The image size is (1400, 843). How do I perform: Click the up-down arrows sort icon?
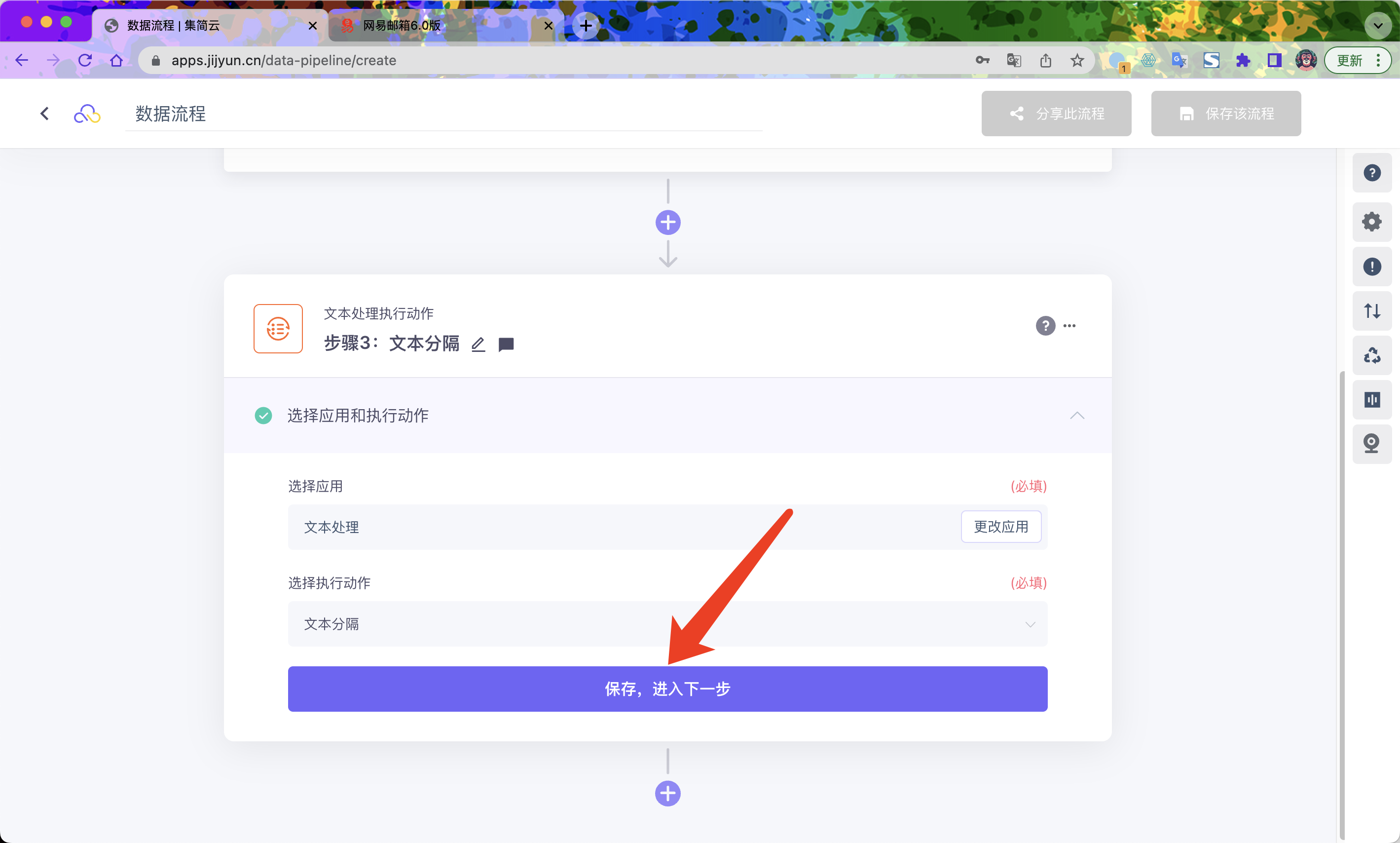coord(1371,311)
